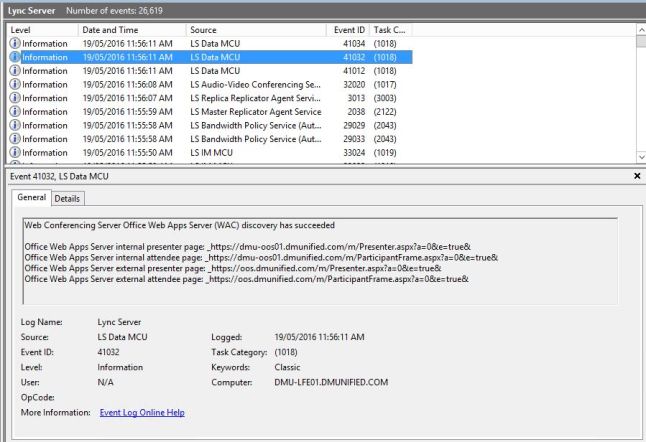Sort events by Level column header
Image resolution: width=646 pixels, height=442 pixels.
40,30
